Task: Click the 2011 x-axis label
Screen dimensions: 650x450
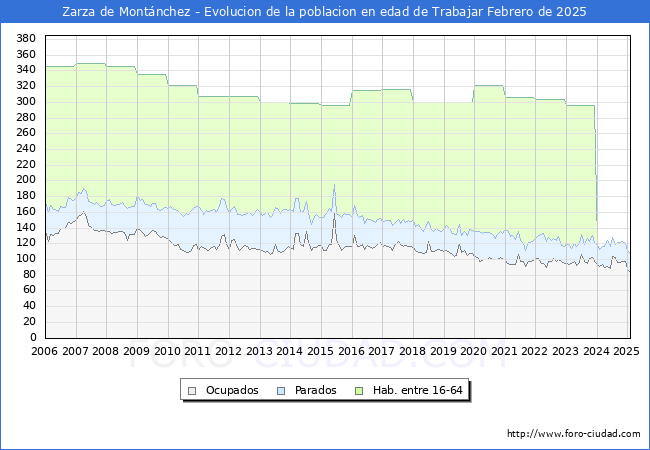Action: coord(198,351)
